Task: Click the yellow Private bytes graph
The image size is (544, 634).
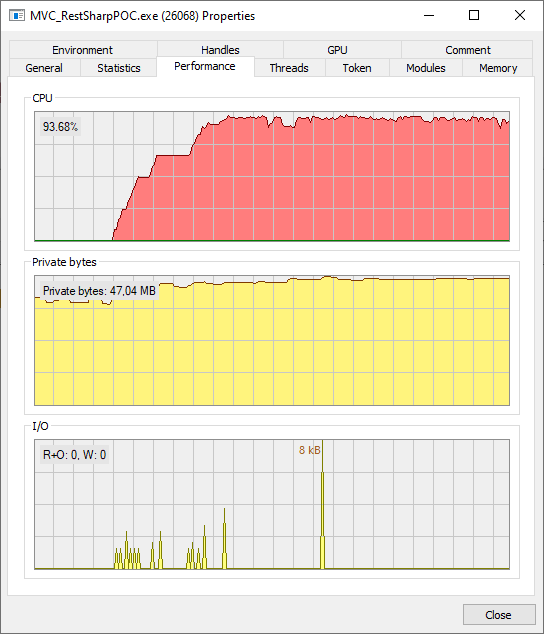Action: tap(272, 340)
